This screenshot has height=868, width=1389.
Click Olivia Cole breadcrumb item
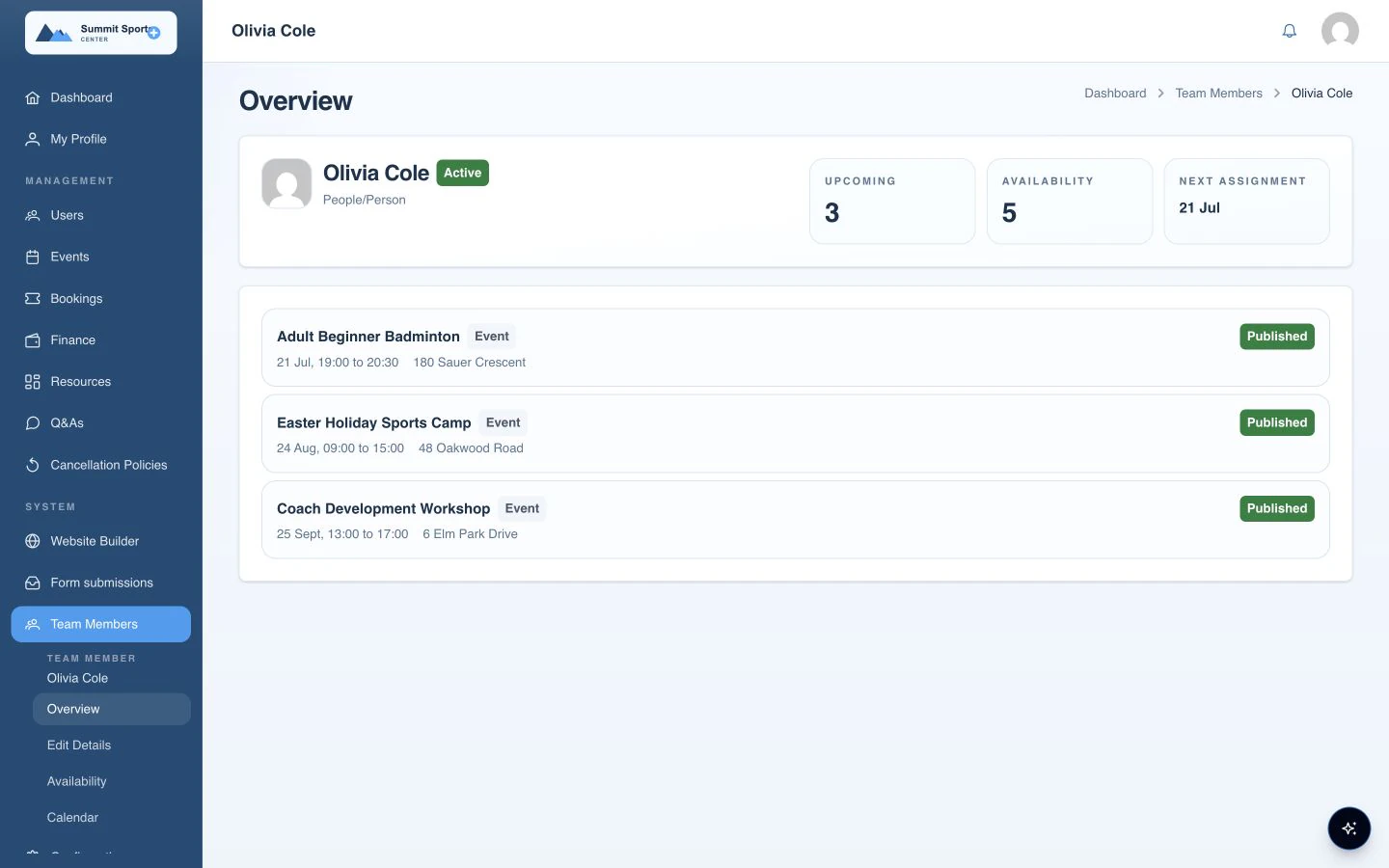pyautogui.click(x=1321, y=94)
